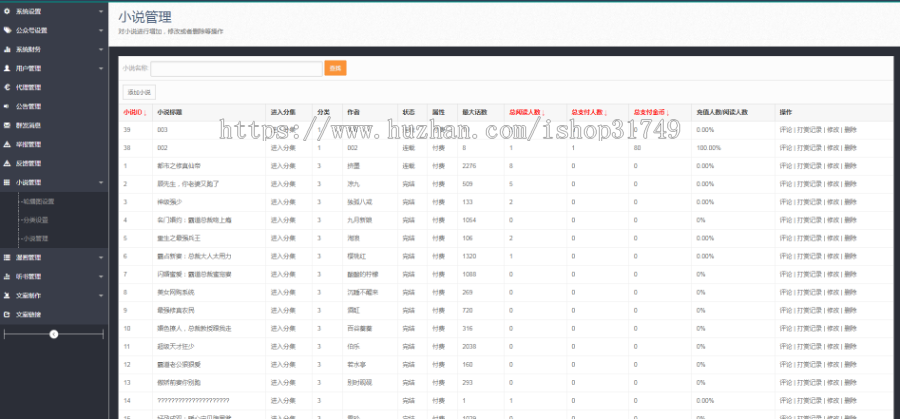Click the list icon beside 漫画管理
The height and width of the screenshot is (419, 900).
pos(7,258)
